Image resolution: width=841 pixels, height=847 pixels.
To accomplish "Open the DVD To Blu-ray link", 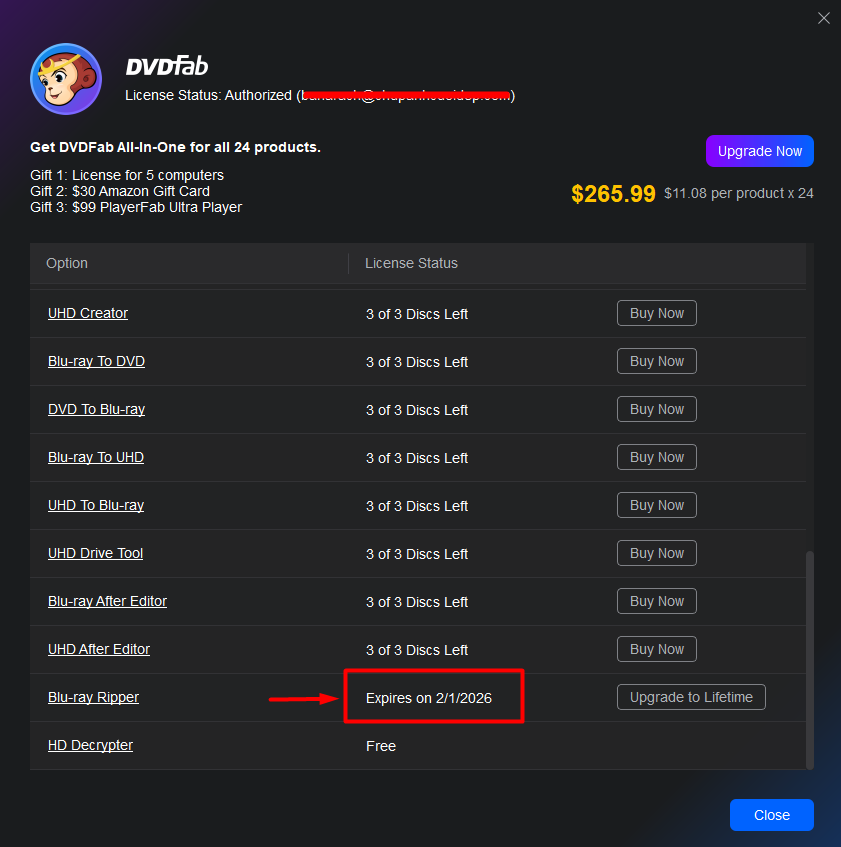I will point(96,409).
